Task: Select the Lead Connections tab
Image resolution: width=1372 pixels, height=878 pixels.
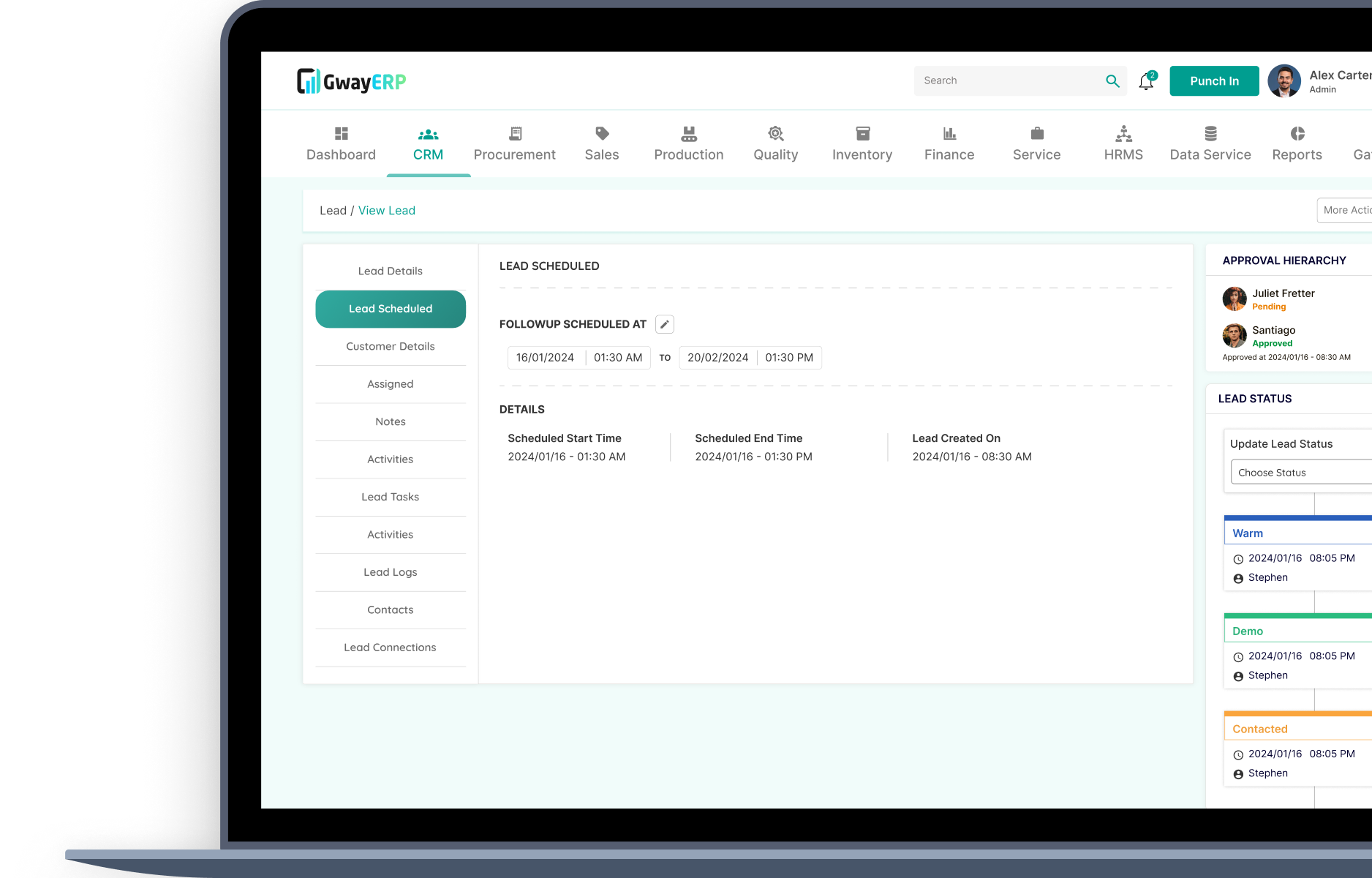Action: point(391,648)
